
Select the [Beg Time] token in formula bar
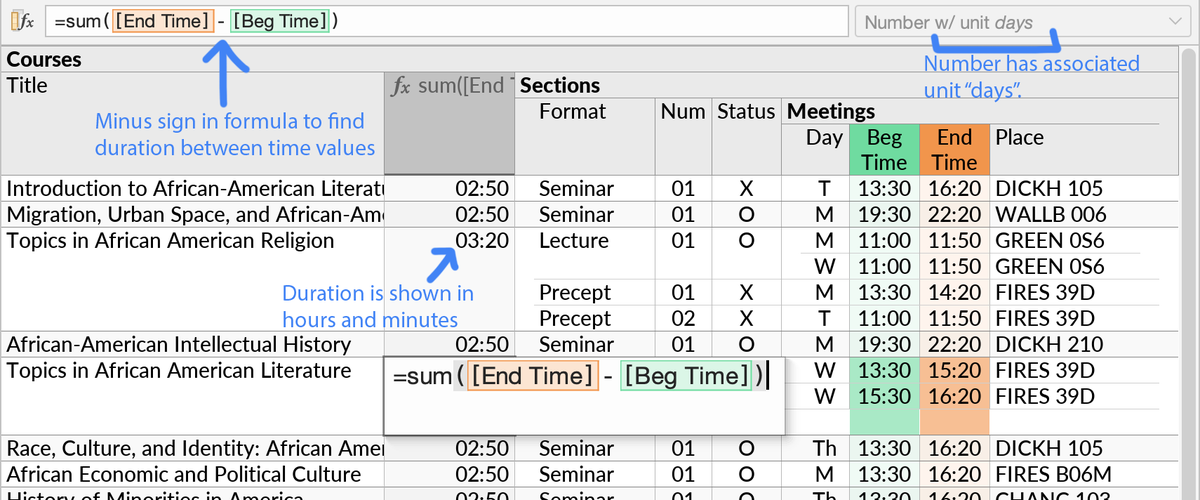pos(279,22)
